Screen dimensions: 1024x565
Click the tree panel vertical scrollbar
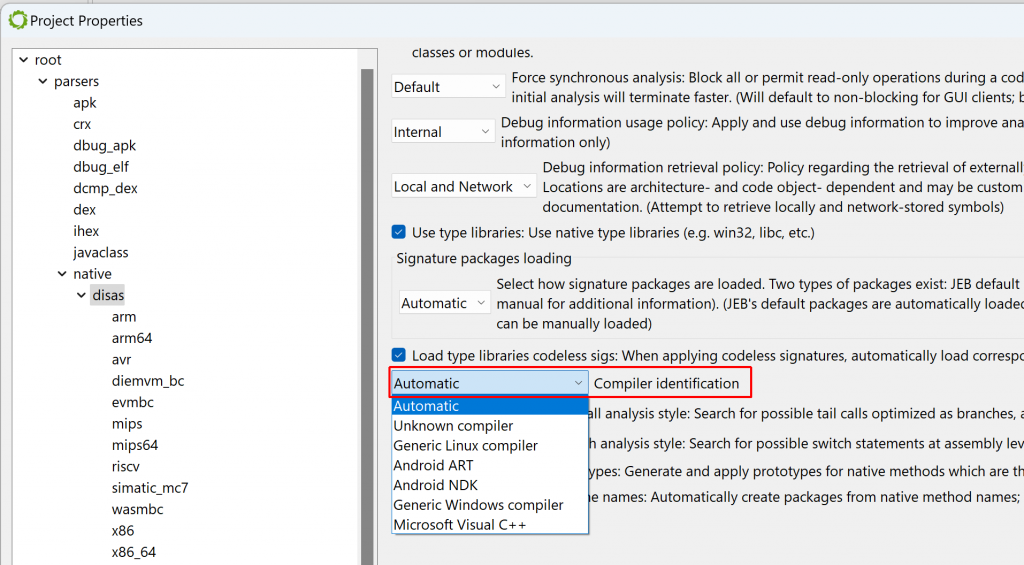[367, 300]
